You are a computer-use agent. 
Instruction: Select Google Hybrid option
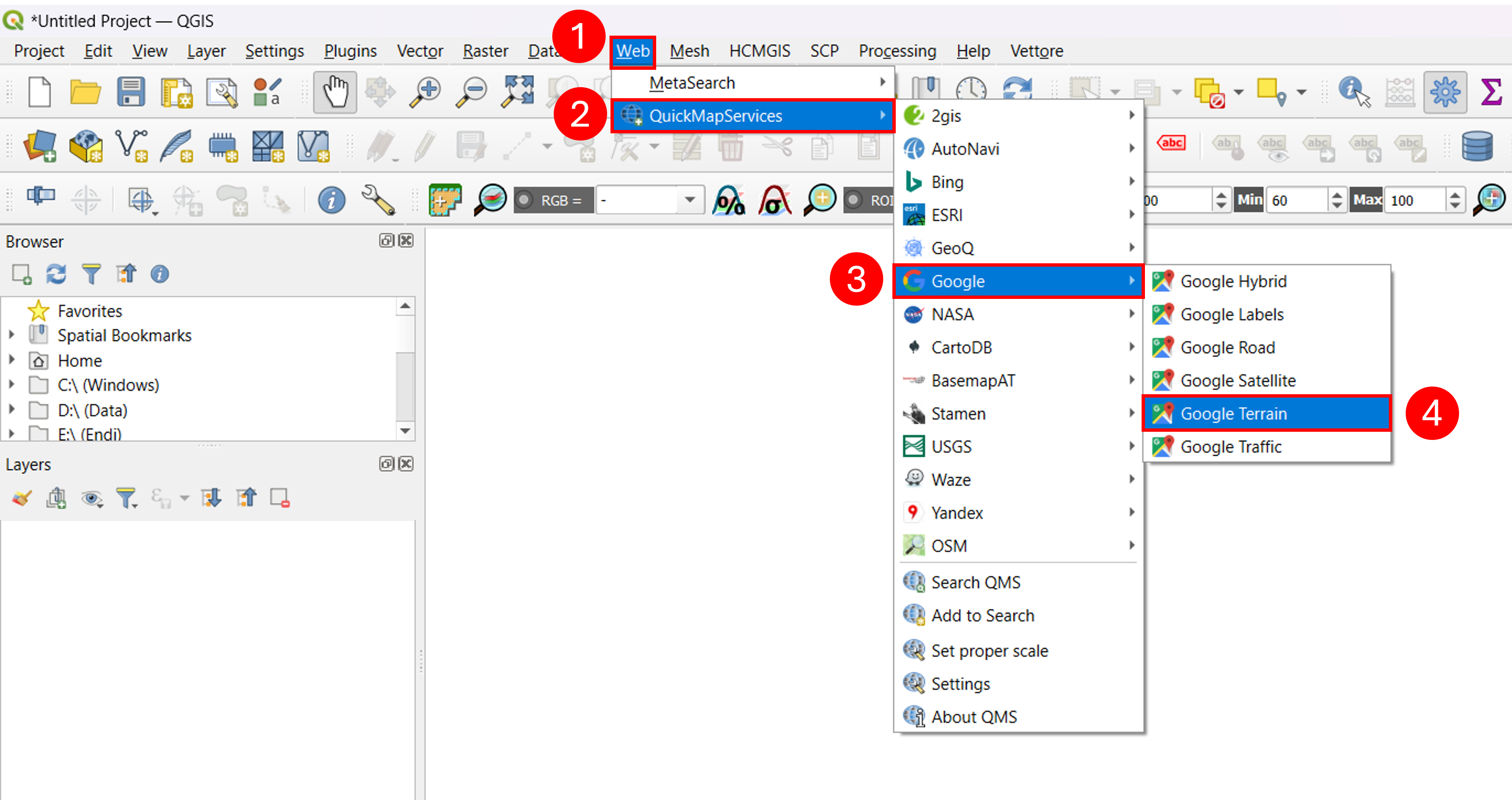point(1266,282)
